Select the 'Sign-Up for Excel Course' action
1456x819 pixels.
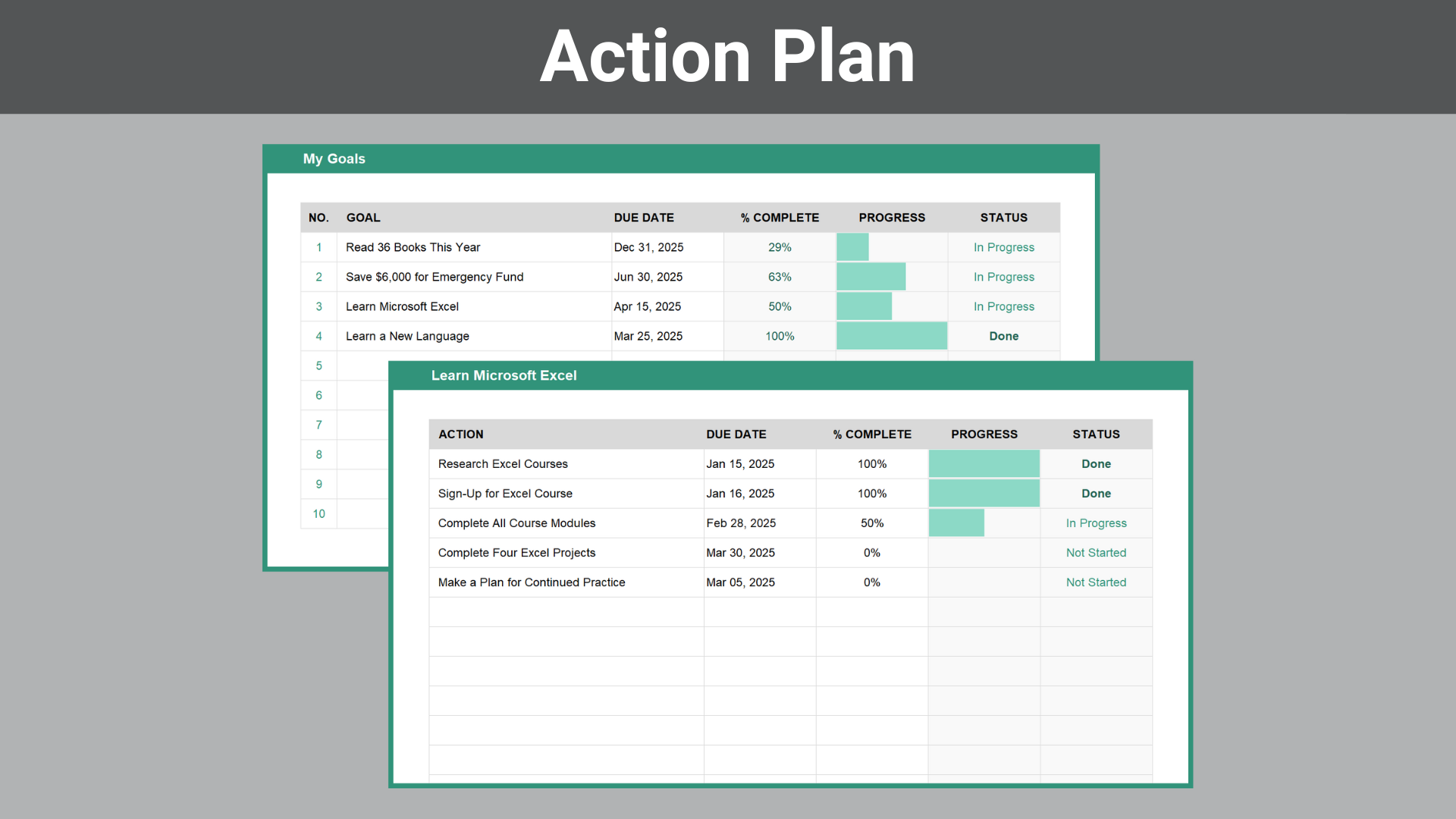(x=505, y=493)
